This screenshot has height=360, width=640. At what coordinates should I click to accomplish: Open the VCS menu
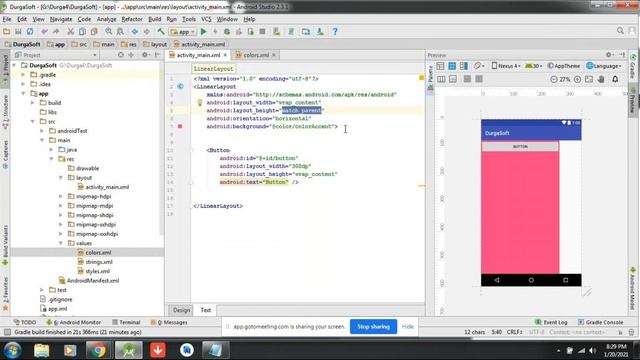206,19
